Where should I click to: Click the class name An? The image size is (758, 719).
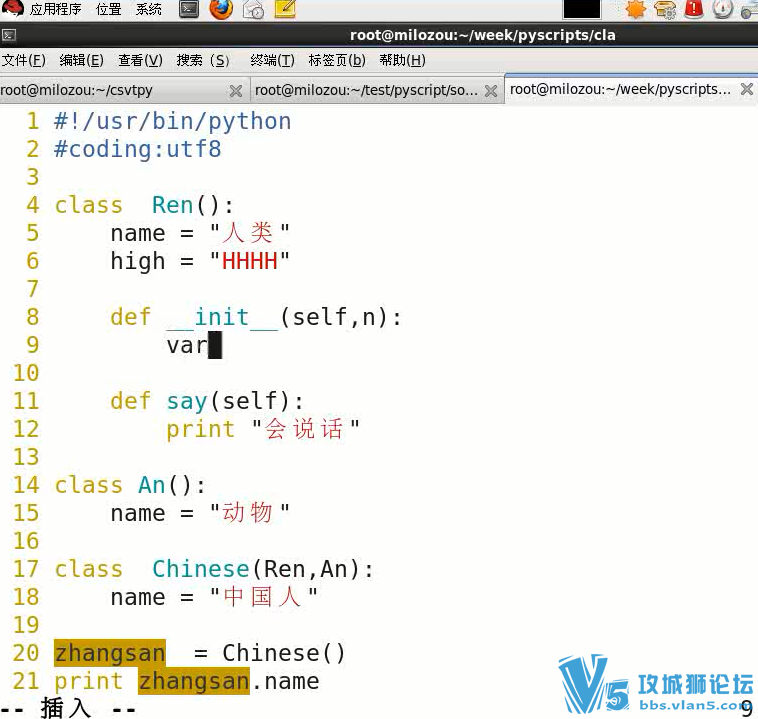coord(152,485)
